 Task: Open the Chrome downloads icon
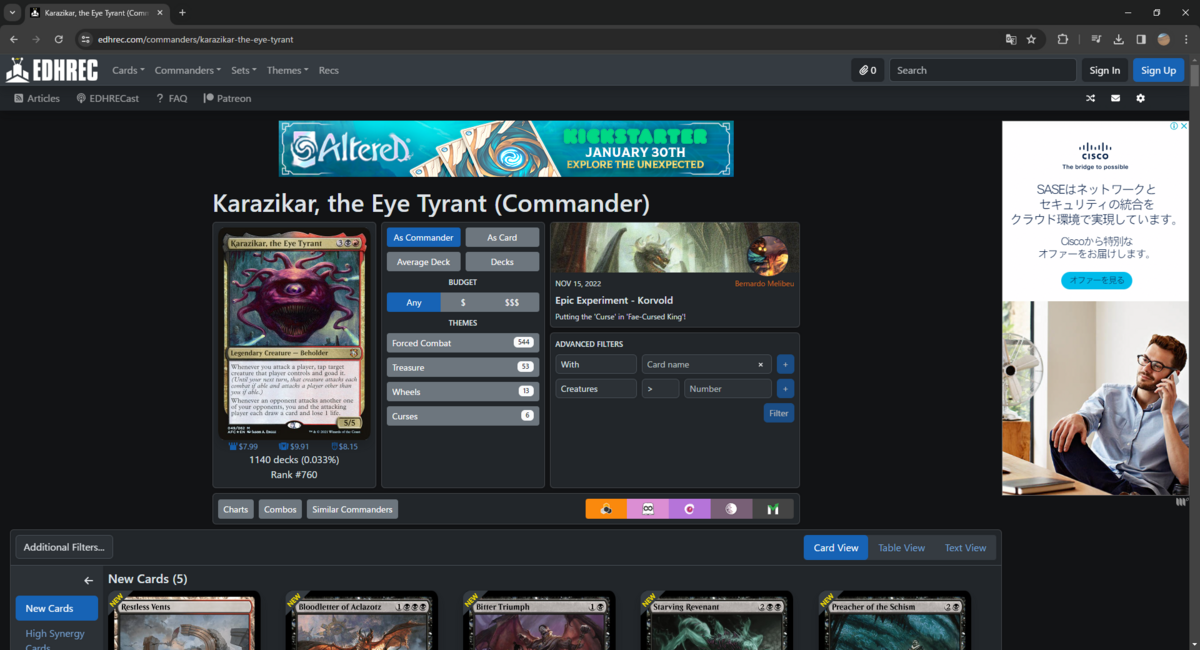pyautogui.click(x=1119, y=39)
